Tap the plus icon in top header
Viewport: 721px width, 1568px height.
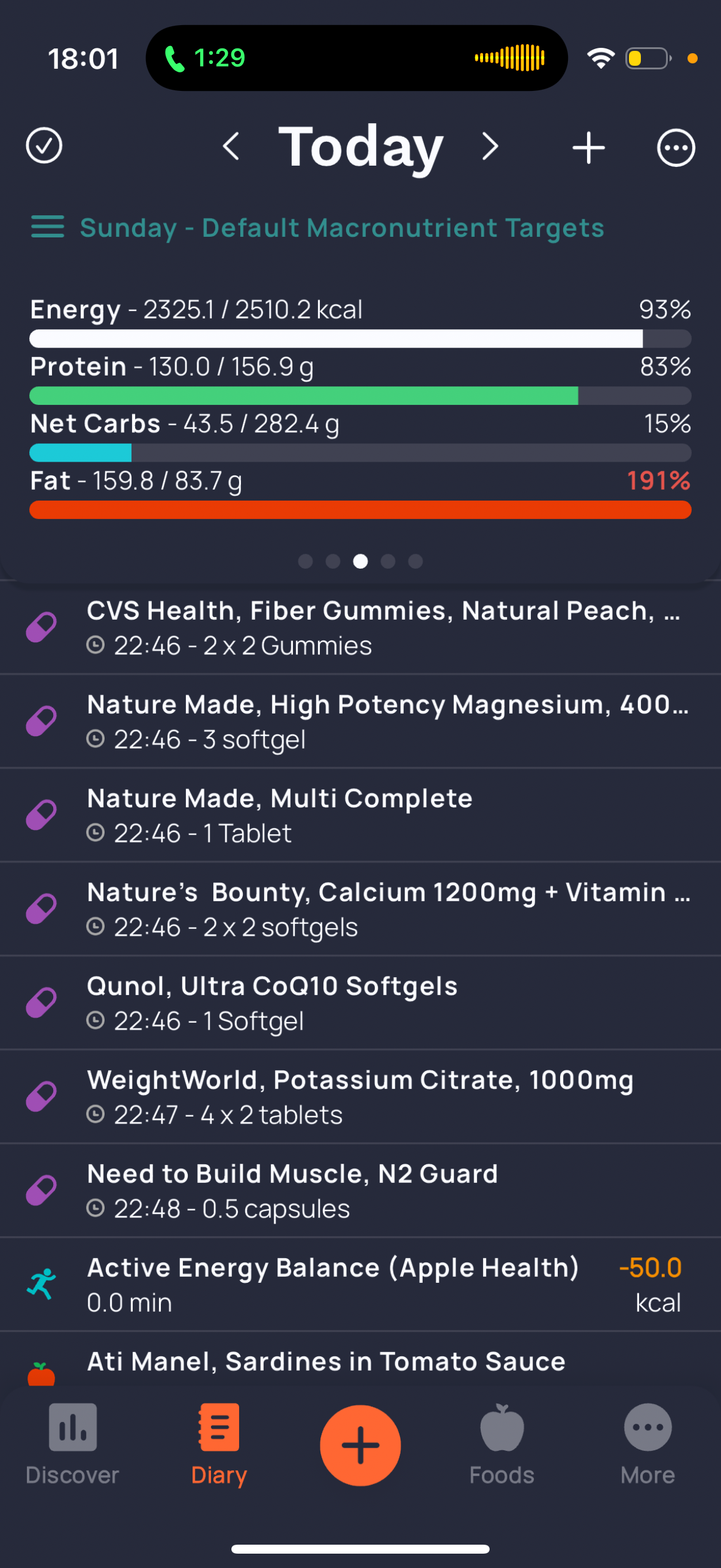click(588, 147)
